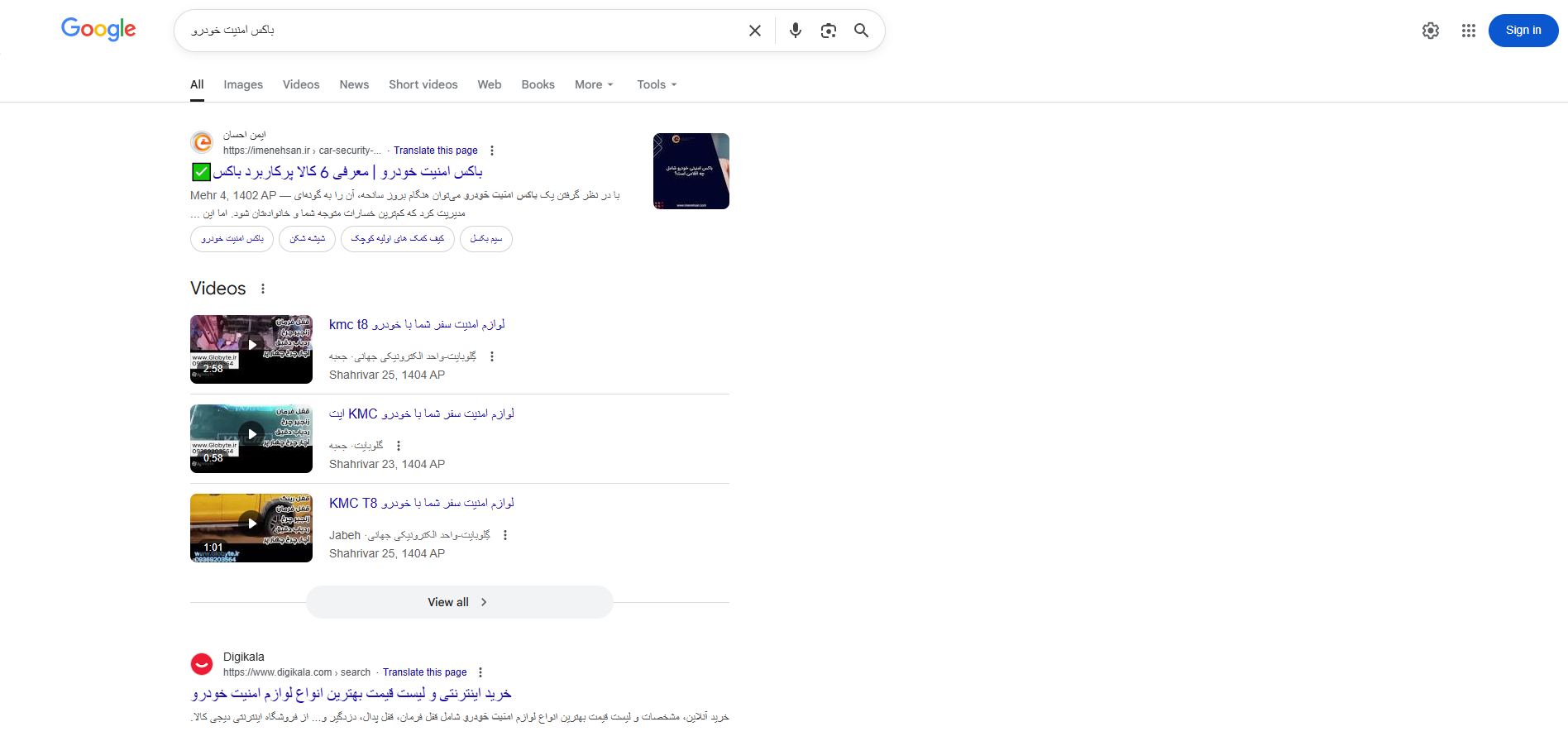Click the fourth sitelink chip under imenehsan result
Screen dimensions: 1568x741
[x=486, y=239]
